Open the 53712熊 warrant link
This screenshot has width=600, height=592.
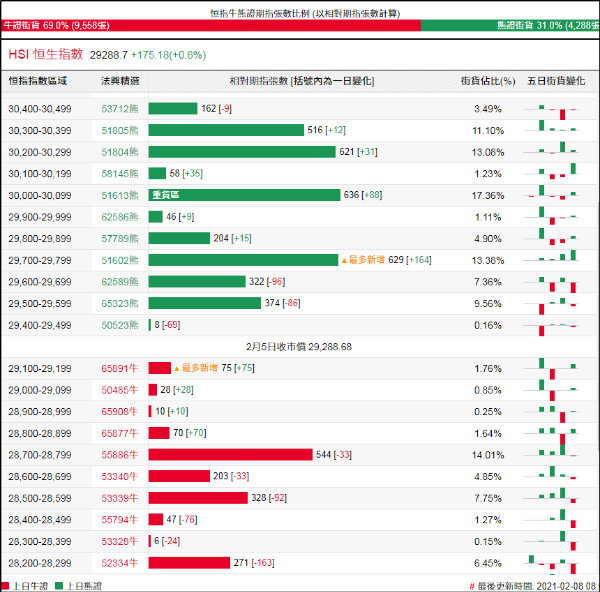[120, 109]
